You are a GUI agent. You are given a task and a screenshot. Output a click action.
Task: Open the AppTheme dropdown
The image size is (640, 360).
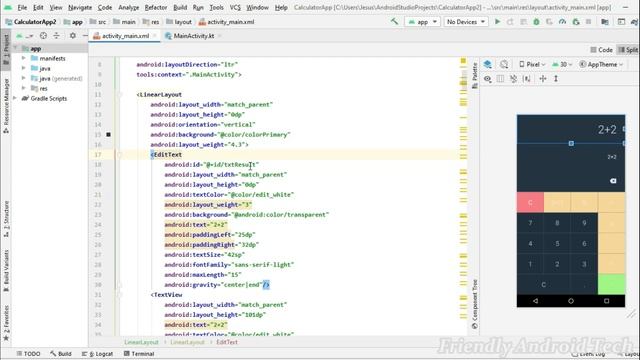pos(601,64)
